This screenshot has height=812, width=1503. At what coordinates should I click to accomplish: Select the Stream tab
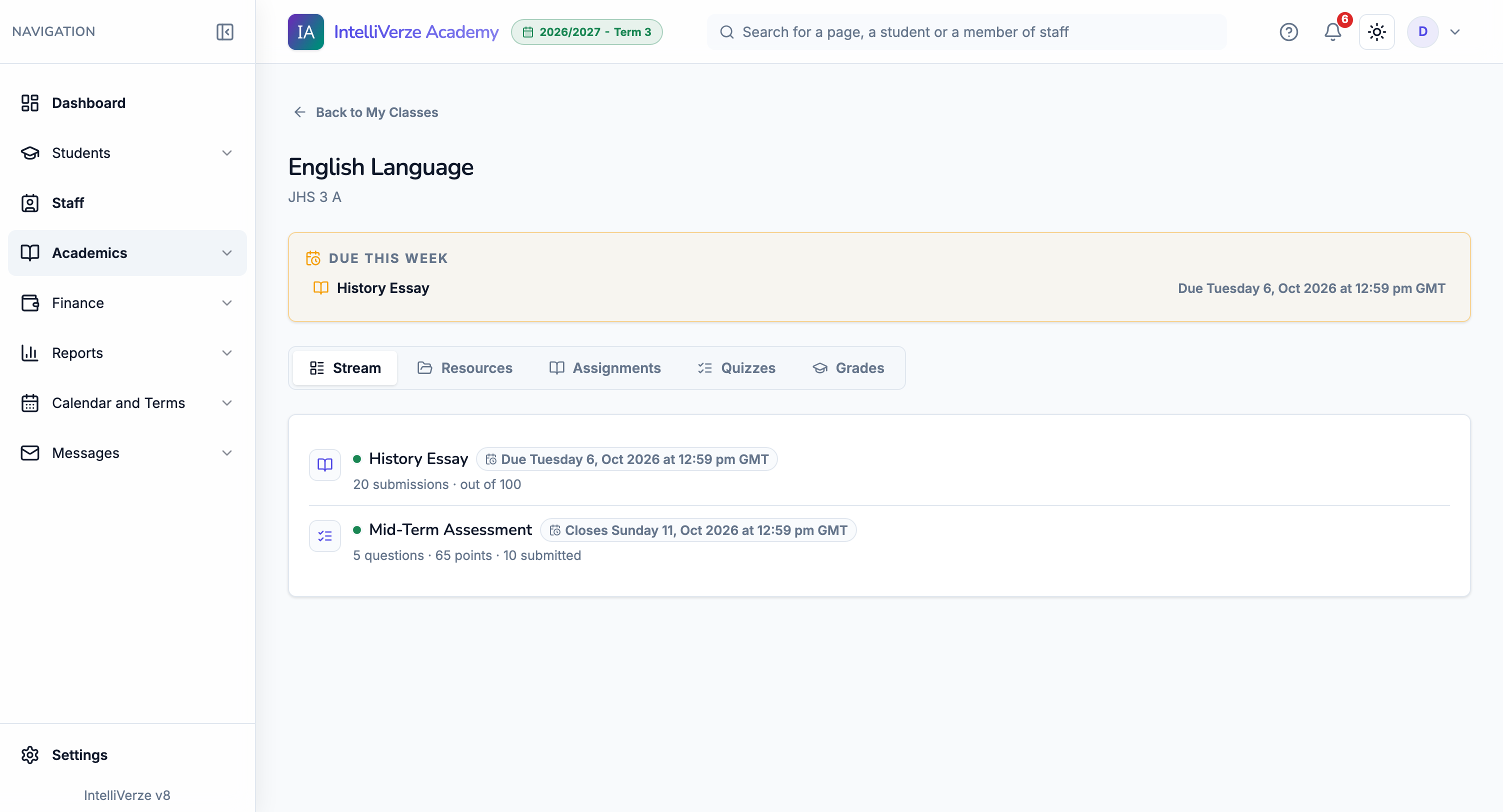coord(345,368)
